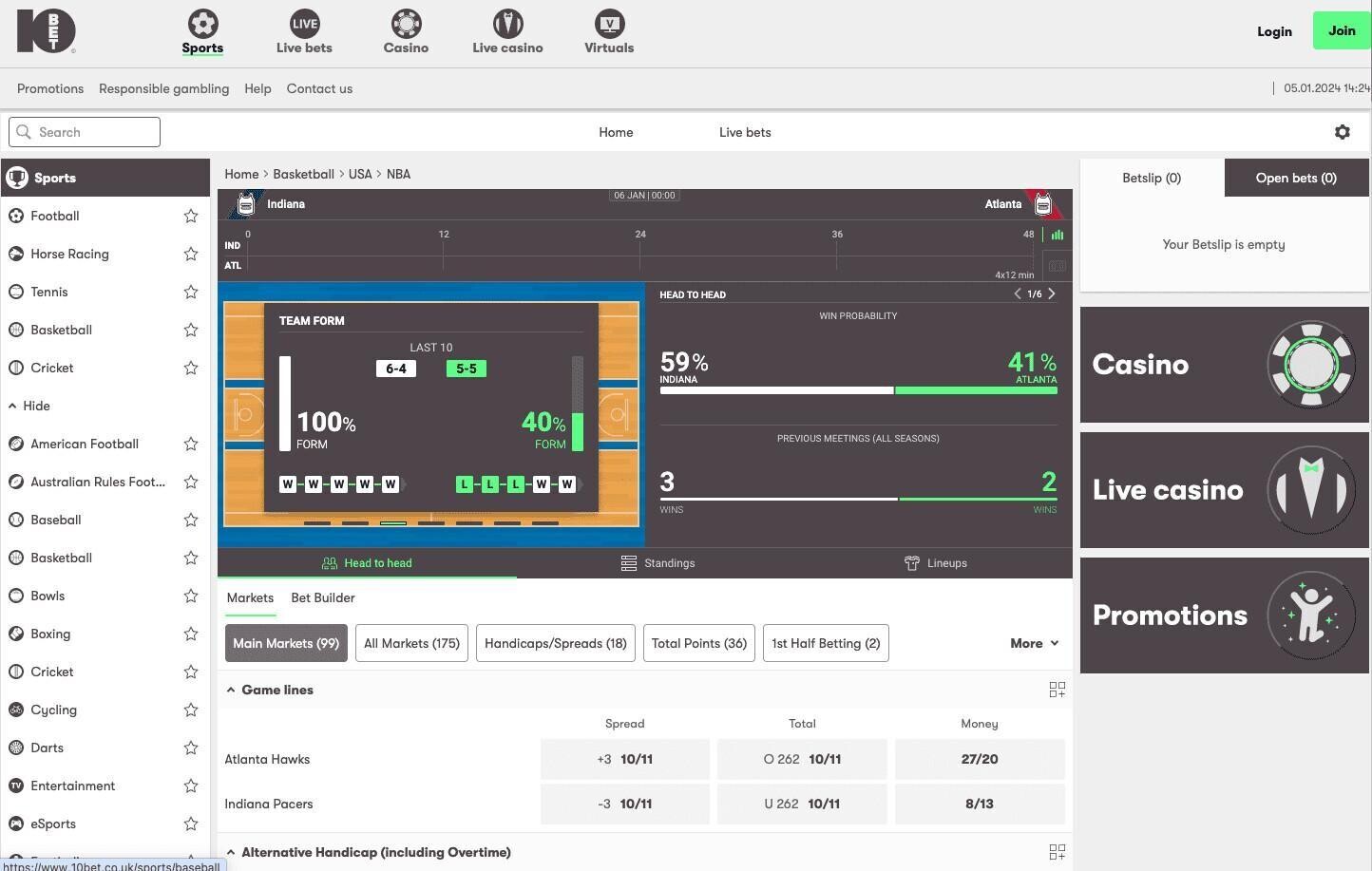
Task: Open the Promotions promo banner
Action: tap(1225, 615)
